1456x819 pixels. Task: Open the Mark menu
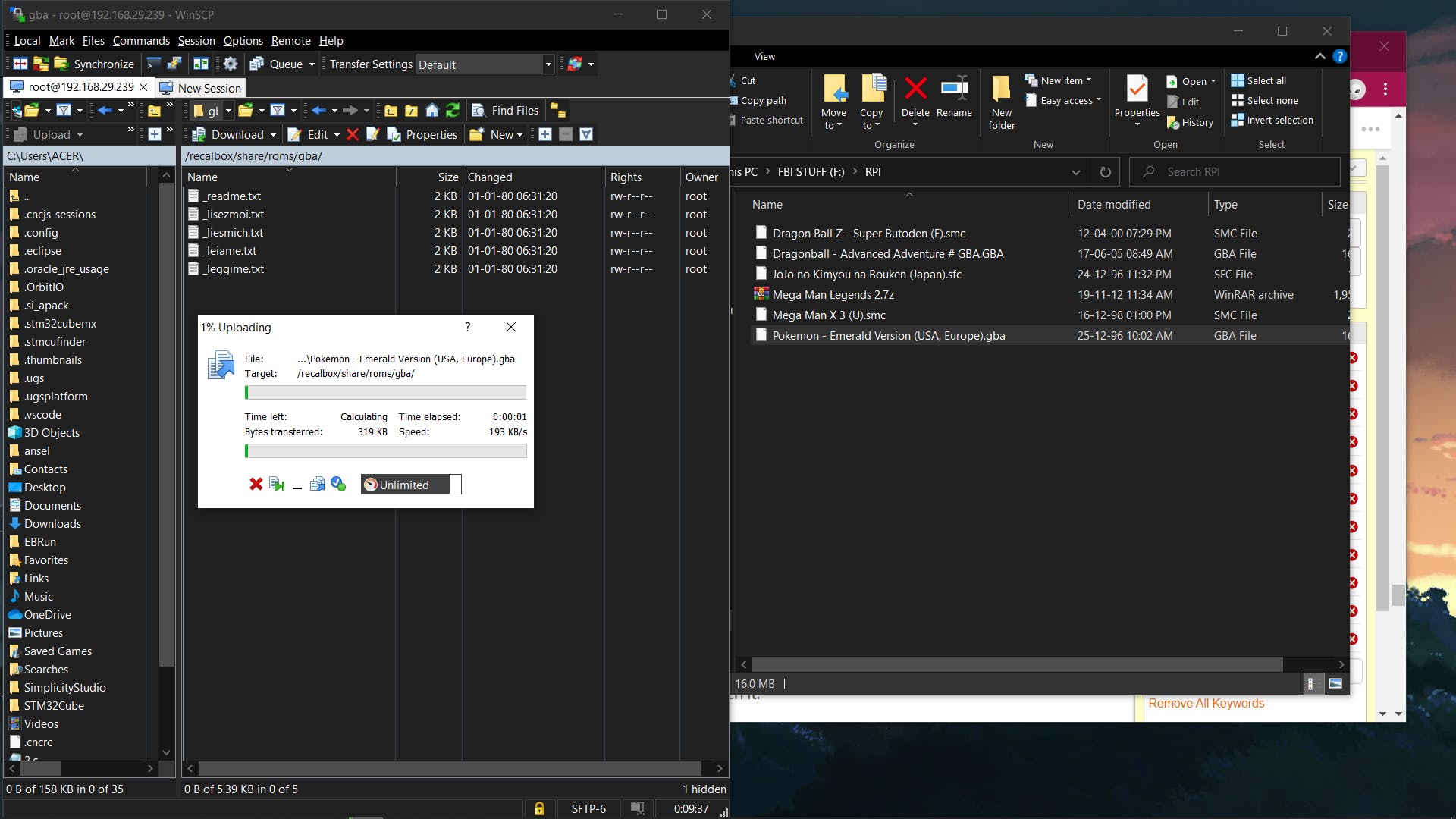click(61, 41)
